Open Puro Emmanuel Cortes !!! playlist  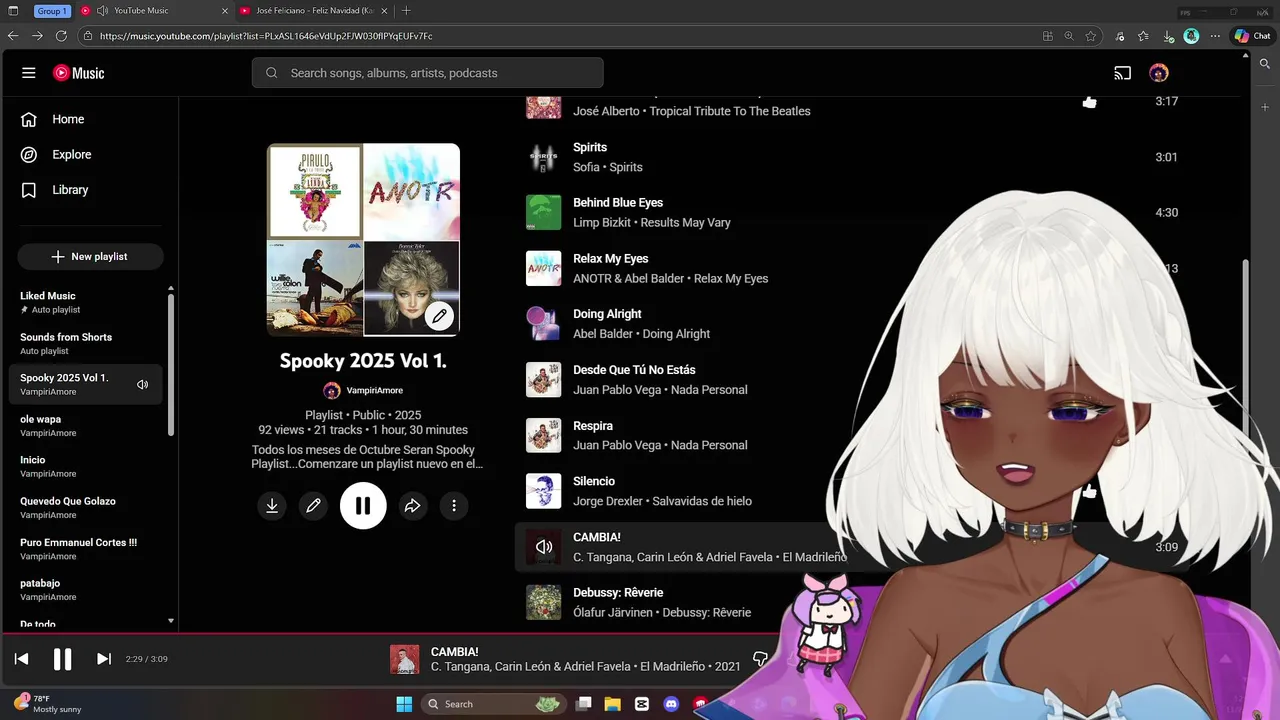(78, 542)
